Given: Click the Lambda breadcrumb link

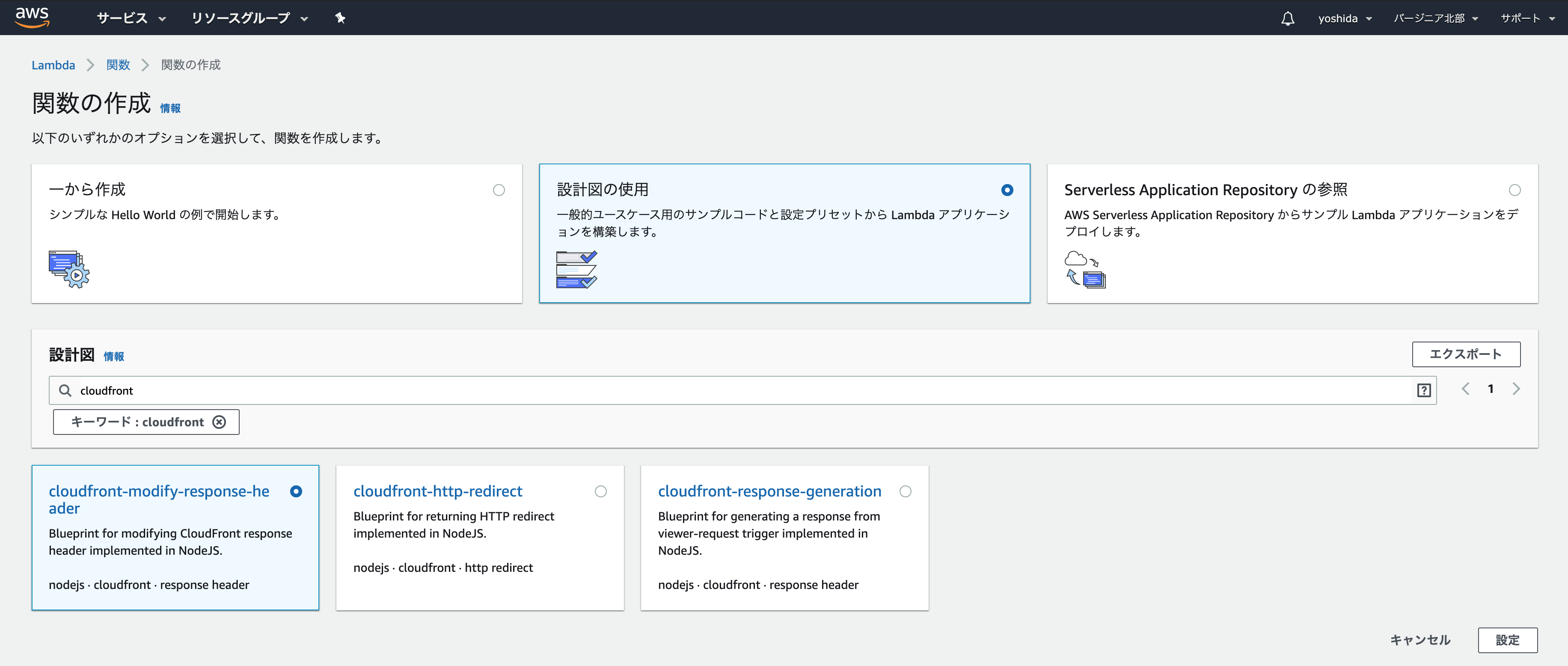Looking at the screenshot, I should pos(53,65).
